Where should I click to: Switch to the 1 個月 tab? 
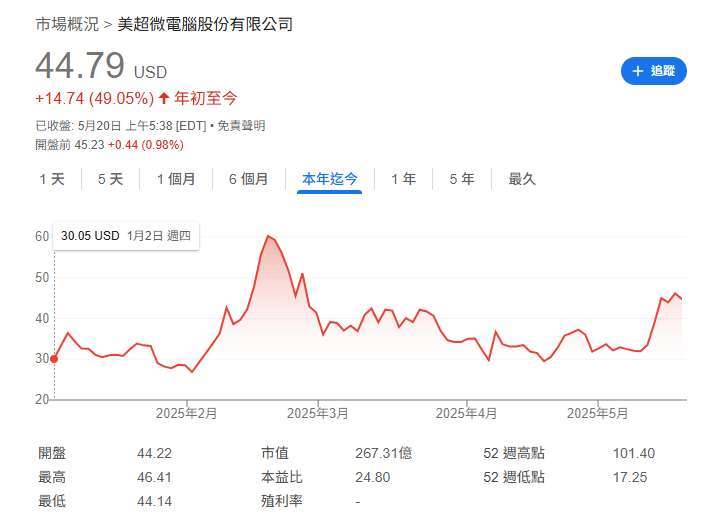[176, 179]
